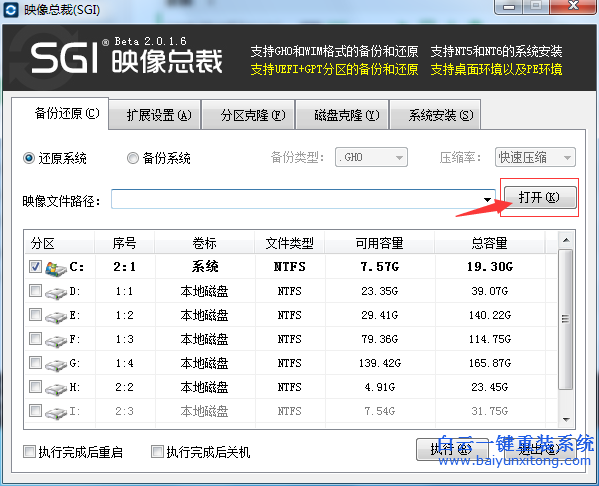The width and height of the screenshot is (599, 486).
Task: Check the G: partition checkbox
Action: pos(36,363)
